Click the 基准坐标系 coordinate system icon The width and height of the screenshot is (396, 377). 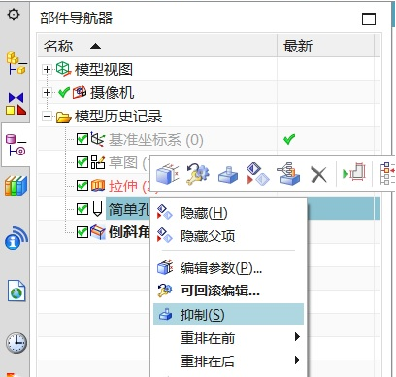pyautogui.click(x=98, y=139)
